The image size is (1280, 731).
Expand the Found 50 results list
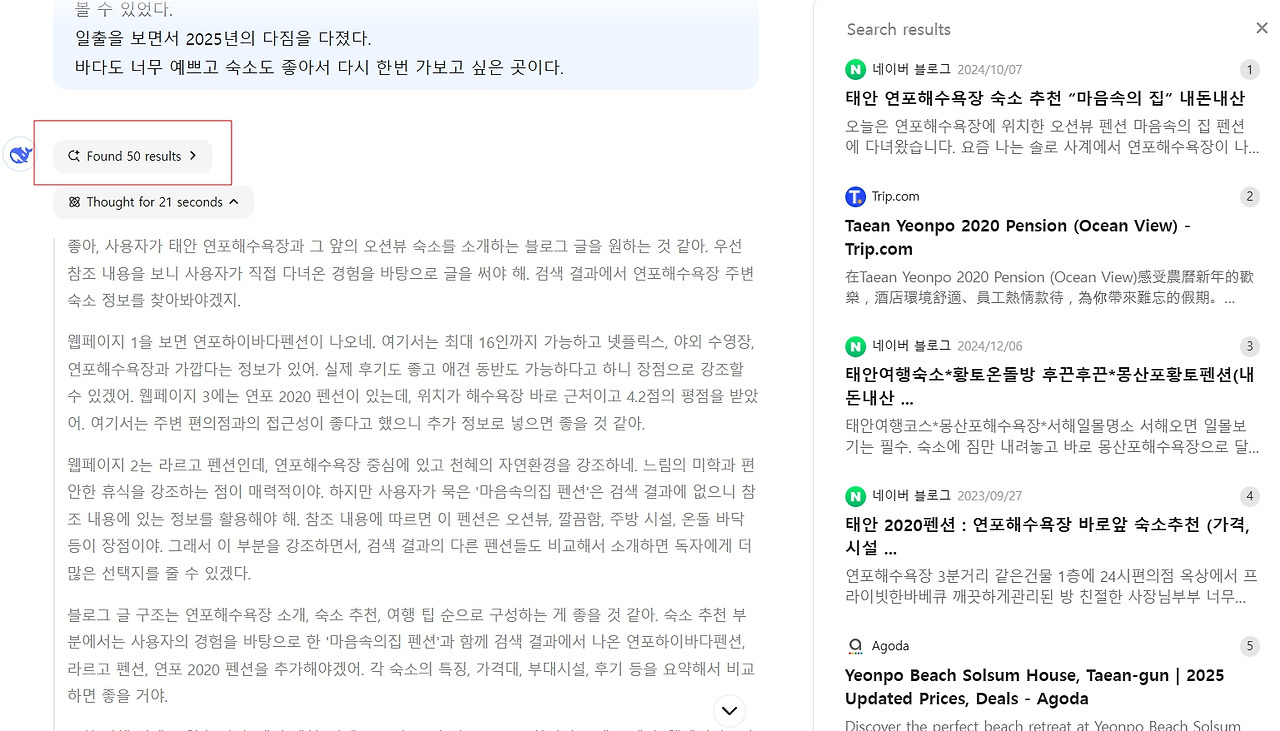coord(133,156)
